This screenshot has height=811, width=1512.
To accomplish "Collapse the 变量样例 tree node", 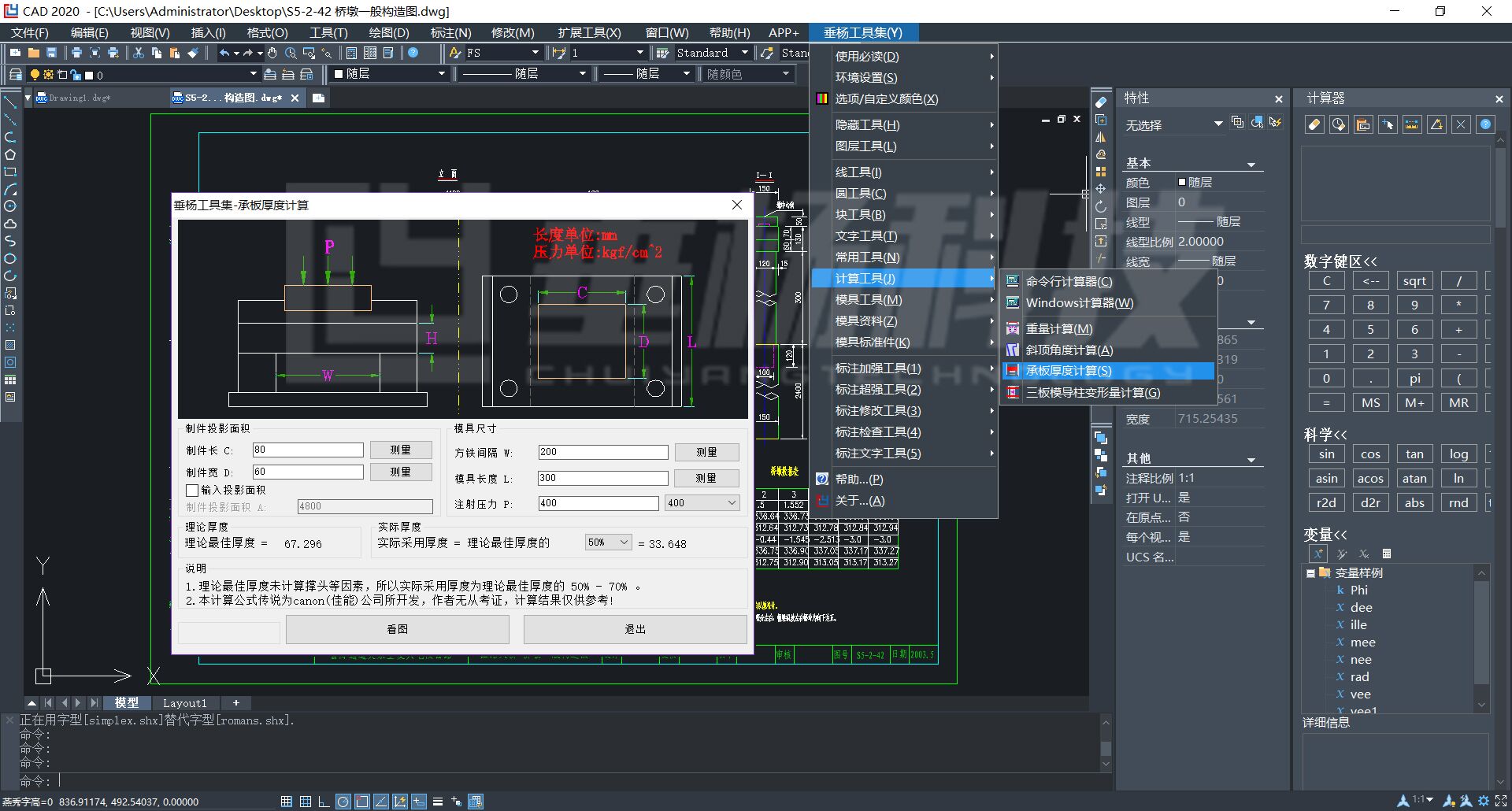I will [1310, 573].
